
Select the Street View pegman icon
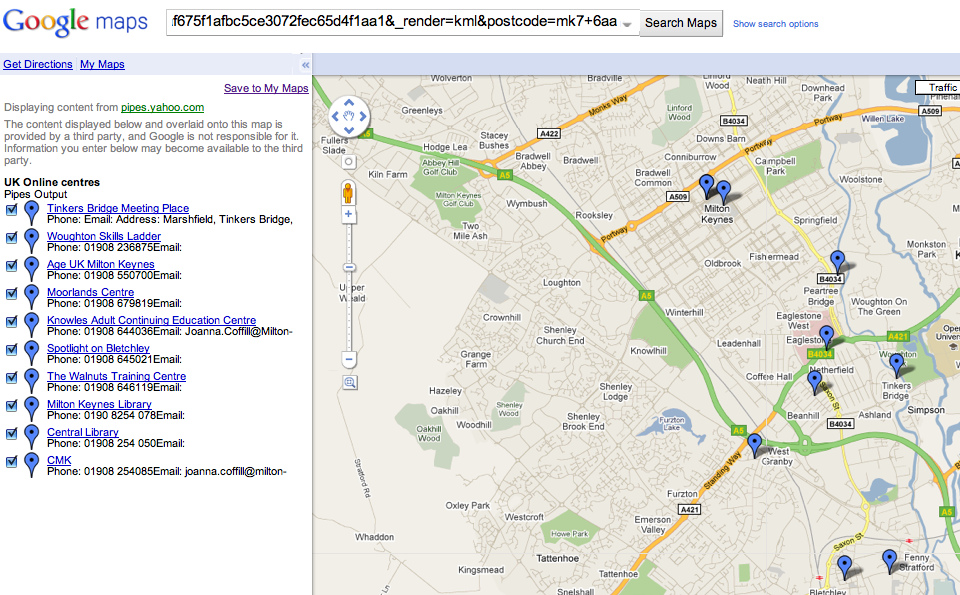click(350, 193)
